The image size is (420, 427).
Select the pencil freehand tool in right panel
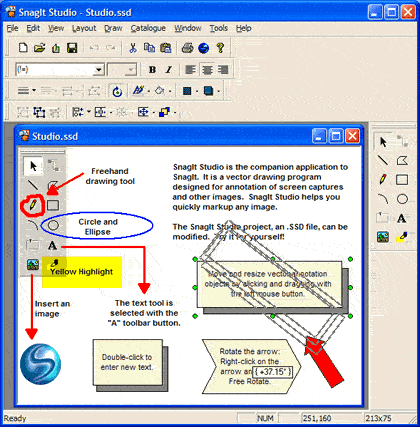pyautogui.click(x=383, y=180)
